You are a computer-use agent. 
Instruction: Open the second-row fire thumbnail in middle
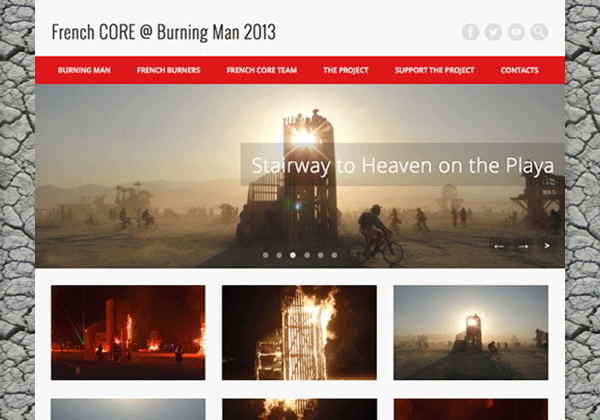pyautogui.click(x=299, y=409)
